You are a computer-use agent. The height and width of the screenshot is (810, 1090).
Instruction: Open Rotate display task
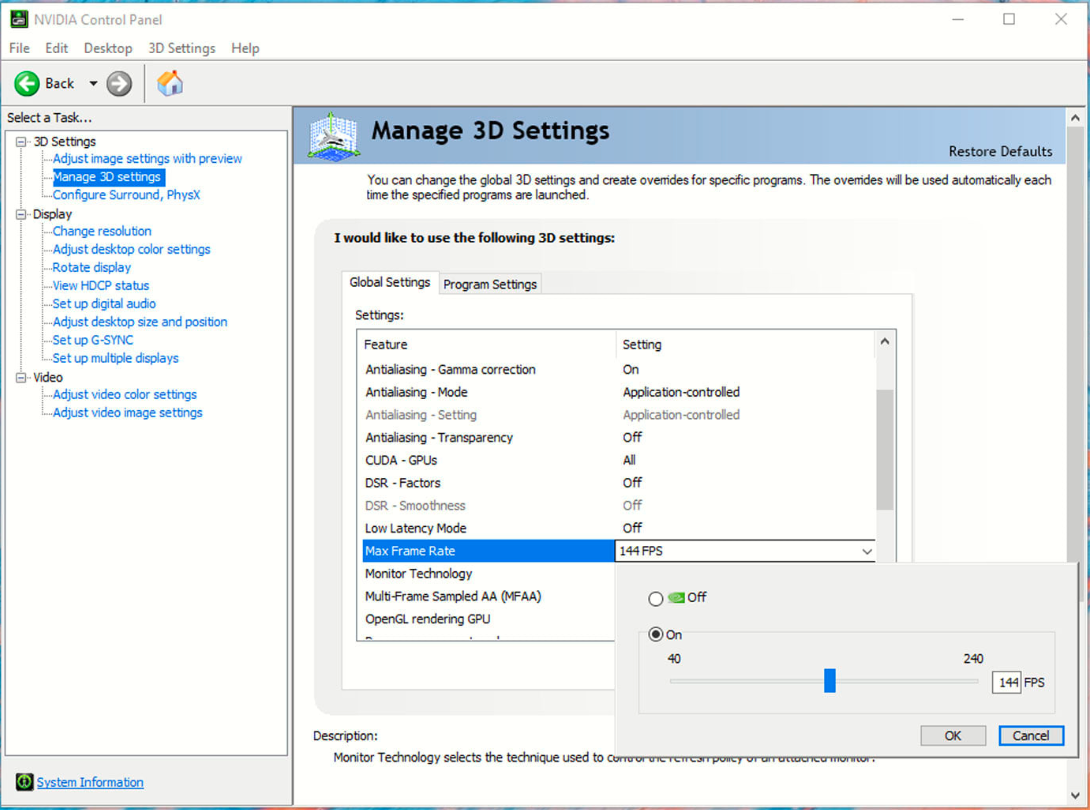coord(92,267)
